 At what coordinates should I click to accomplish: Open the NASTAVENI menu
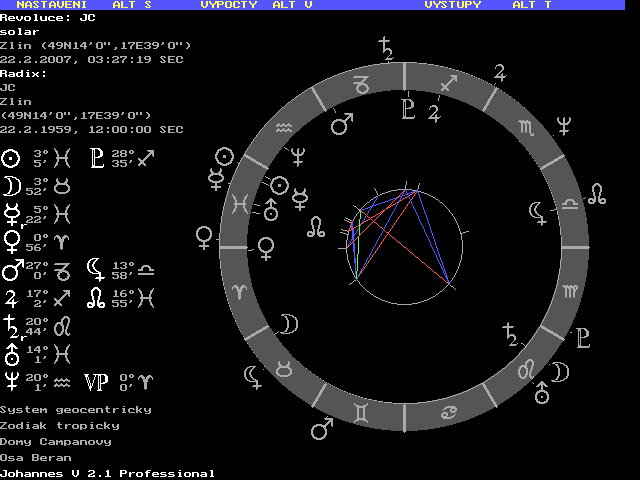coord(50,5)
